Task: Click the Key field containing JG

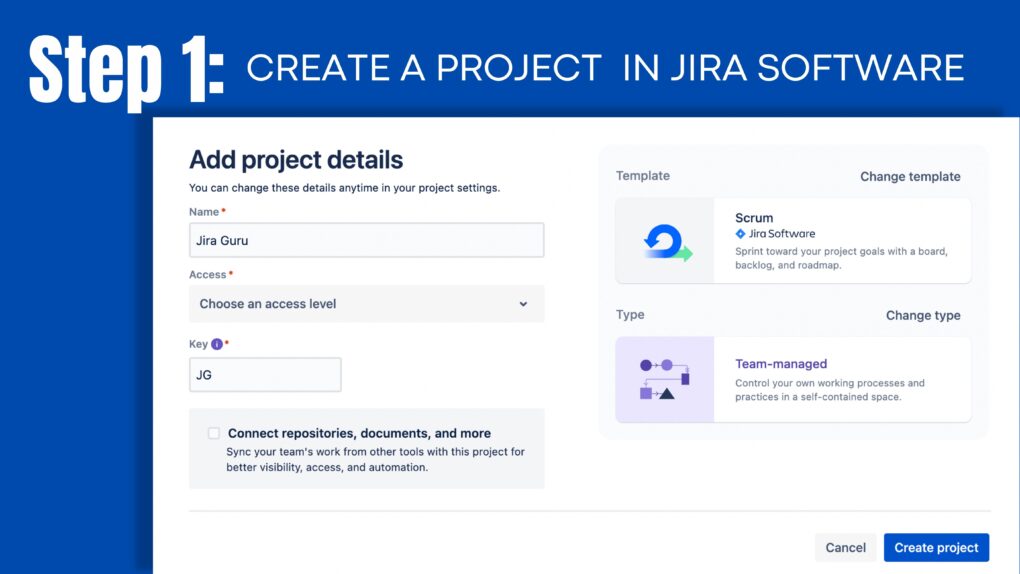Action: pos(265,375)
